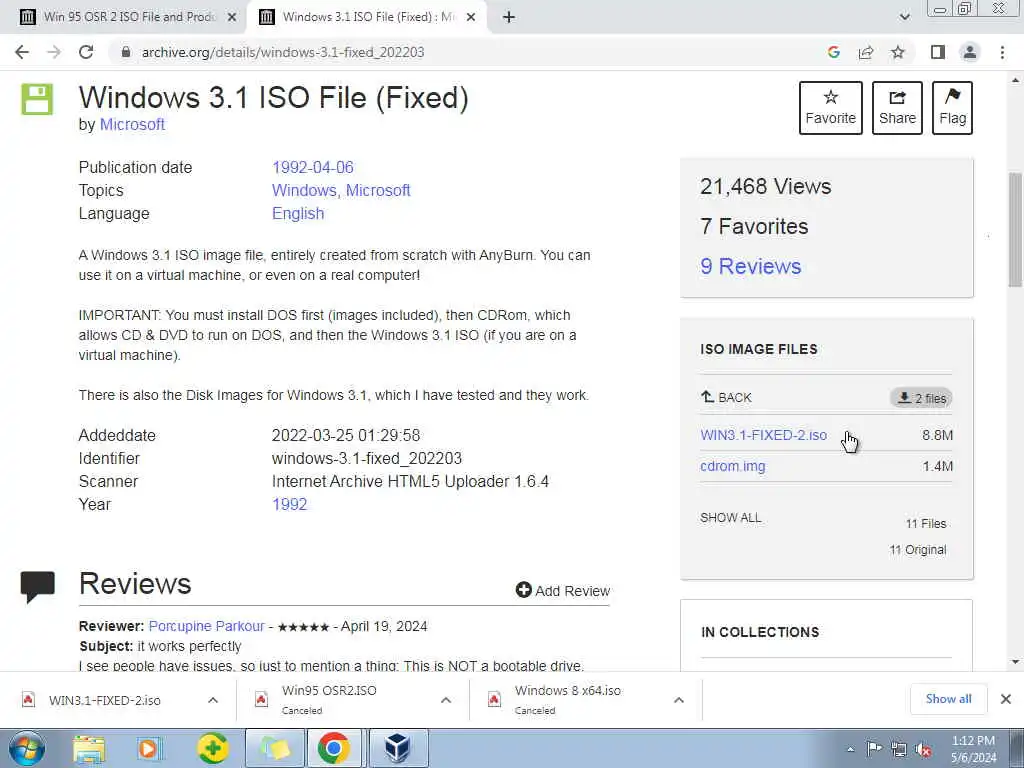Viewport: 1024px width, 768px height.
Task: Go back using the browser back arrow
Action: pos(22,52)
